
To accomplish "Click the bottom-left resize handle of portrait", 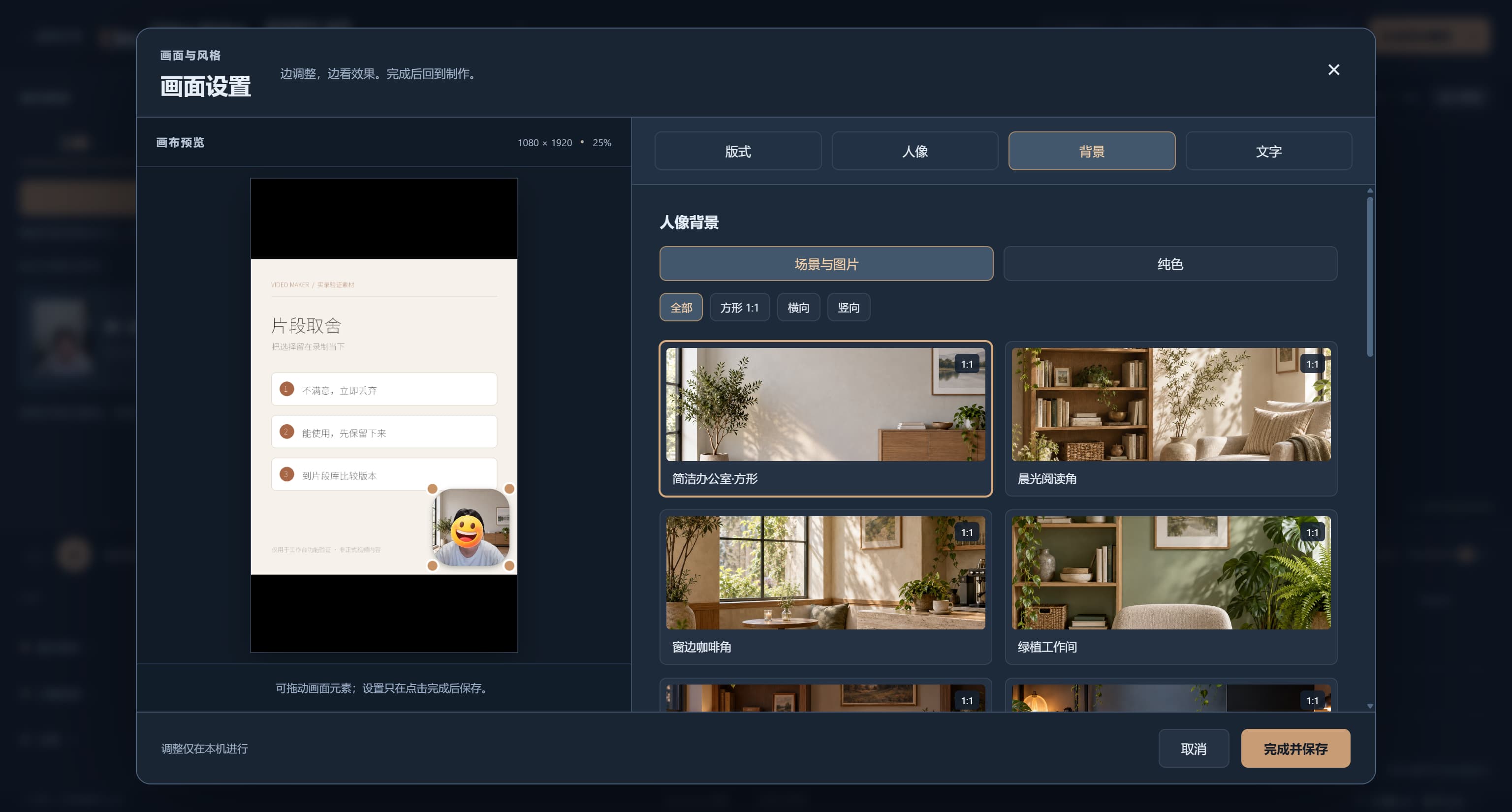I will point(433,565).
